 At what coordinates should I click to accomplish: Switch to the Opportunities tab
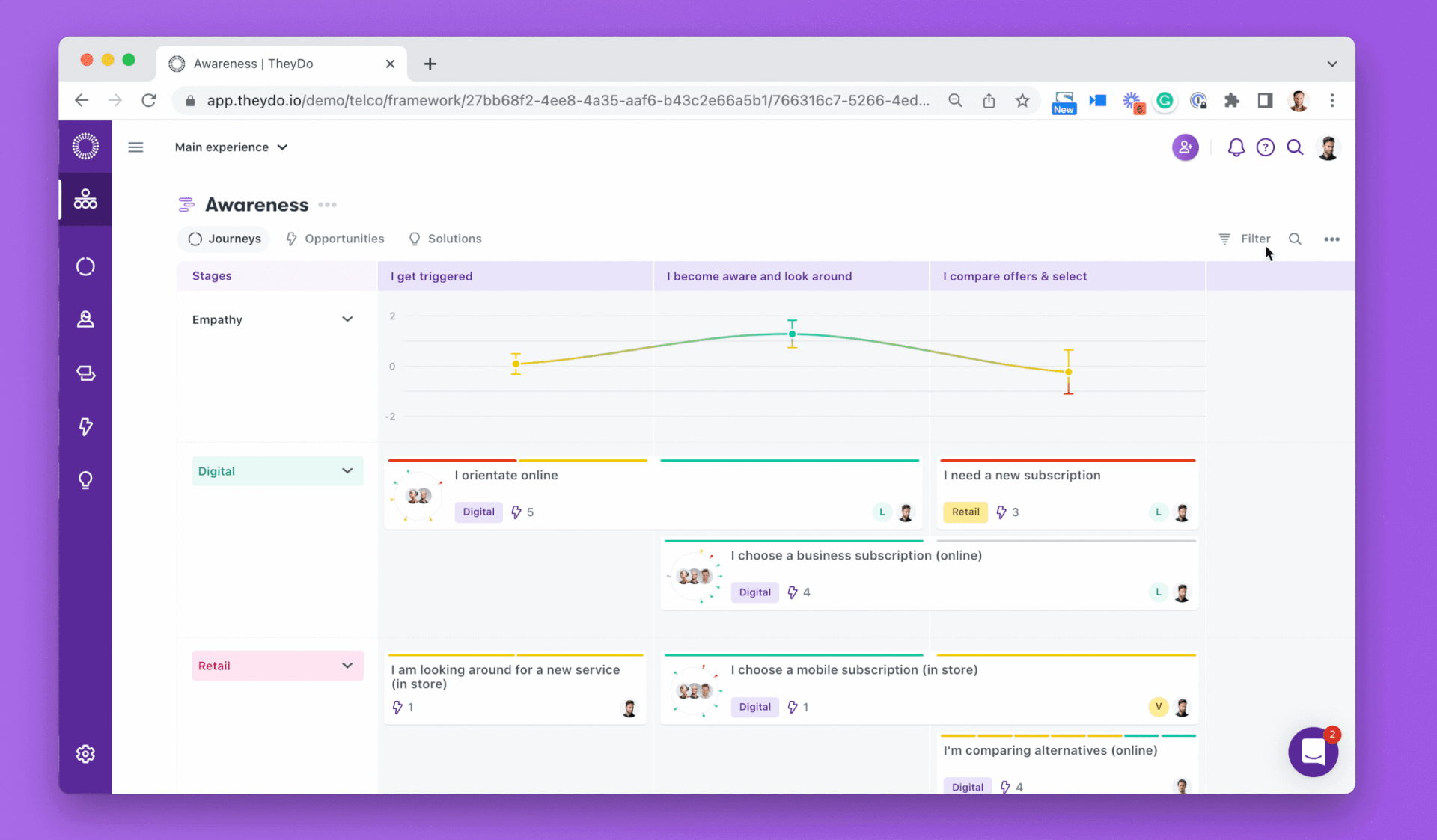335,239
